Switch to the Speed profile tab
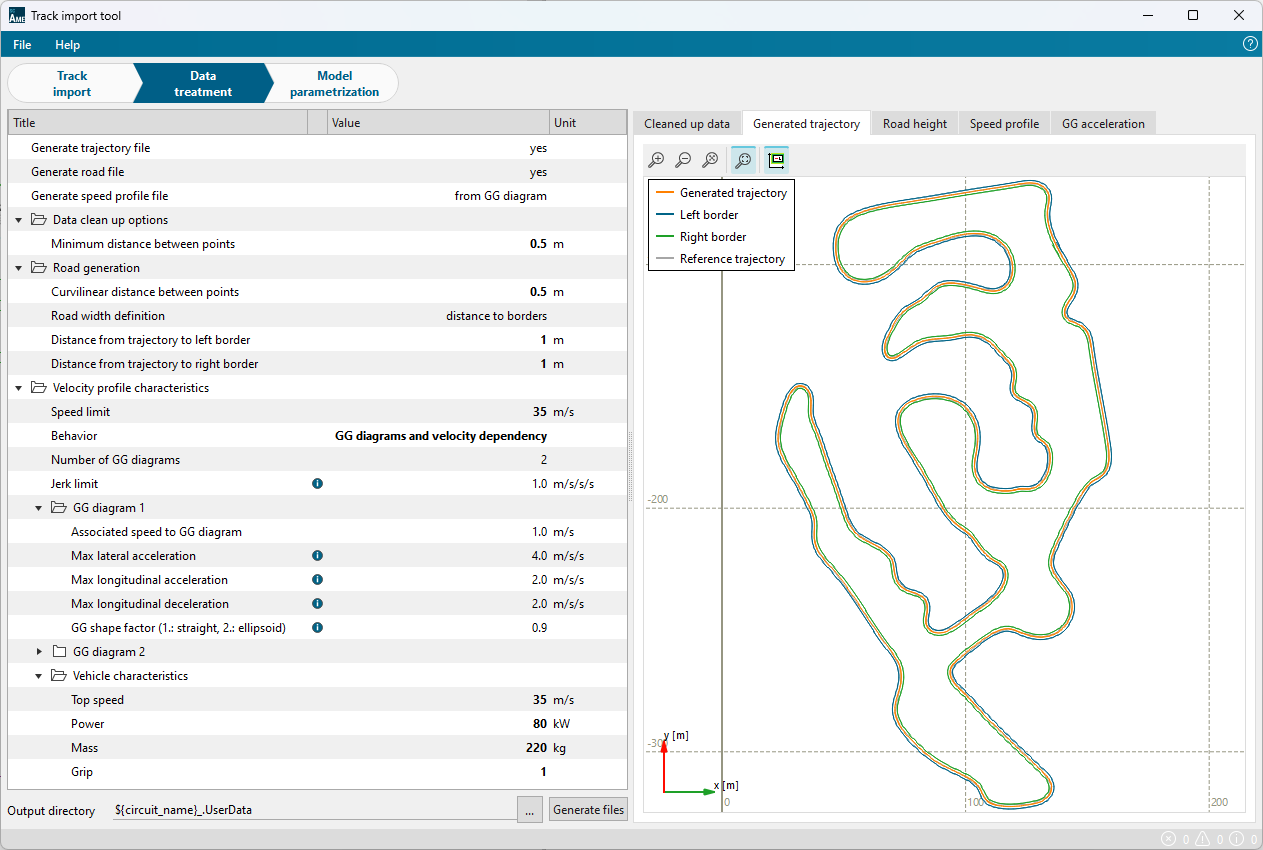1263x850 pixels. pyautogui.click(x=1004, y=124)
